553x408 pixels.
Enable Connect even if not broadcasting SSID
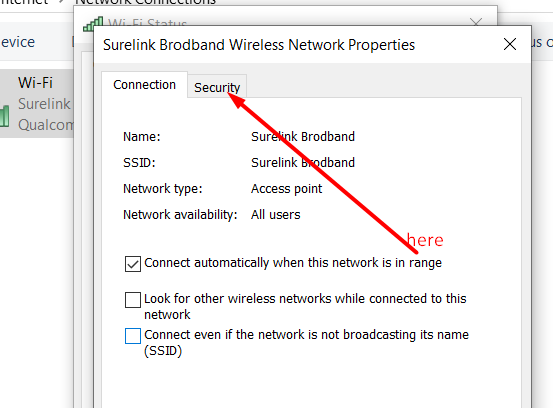click(133, 336)
